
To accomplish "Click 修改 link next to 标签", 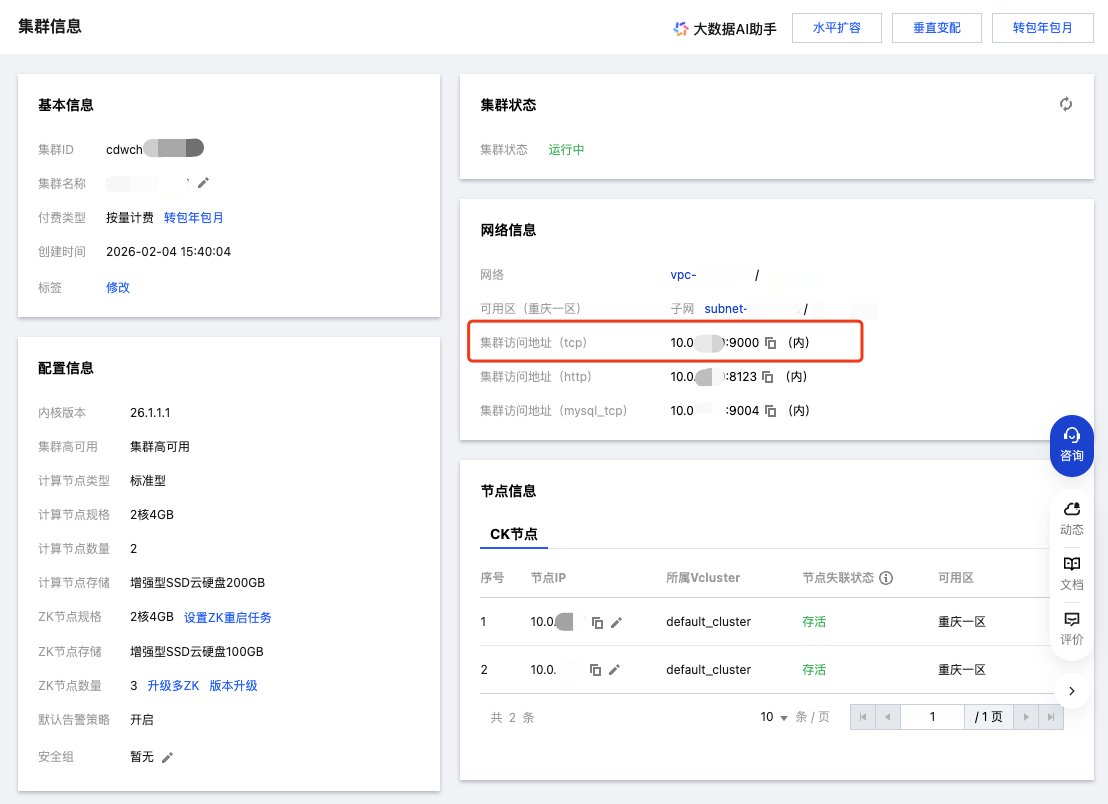I will click(118, 288).
